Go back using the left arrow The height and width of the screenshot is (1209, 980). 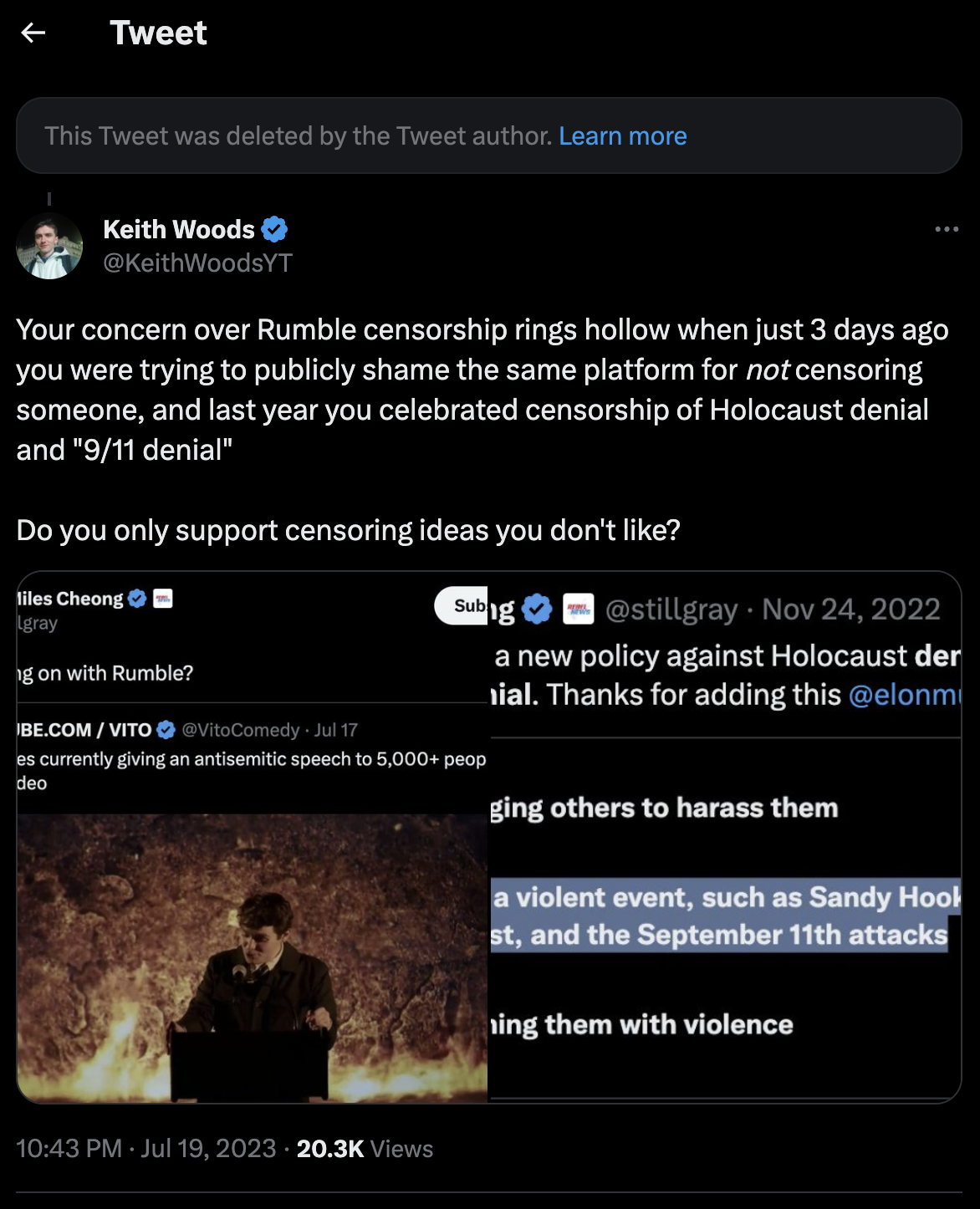pyautogui.click(x=33, y=33)
